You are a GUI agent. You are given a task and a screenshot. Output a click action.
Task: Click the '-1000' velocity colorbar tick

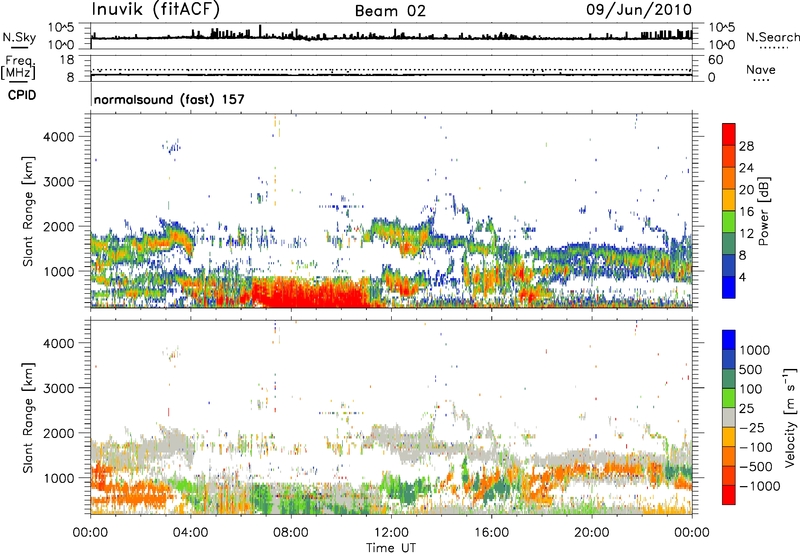[760, 486]
